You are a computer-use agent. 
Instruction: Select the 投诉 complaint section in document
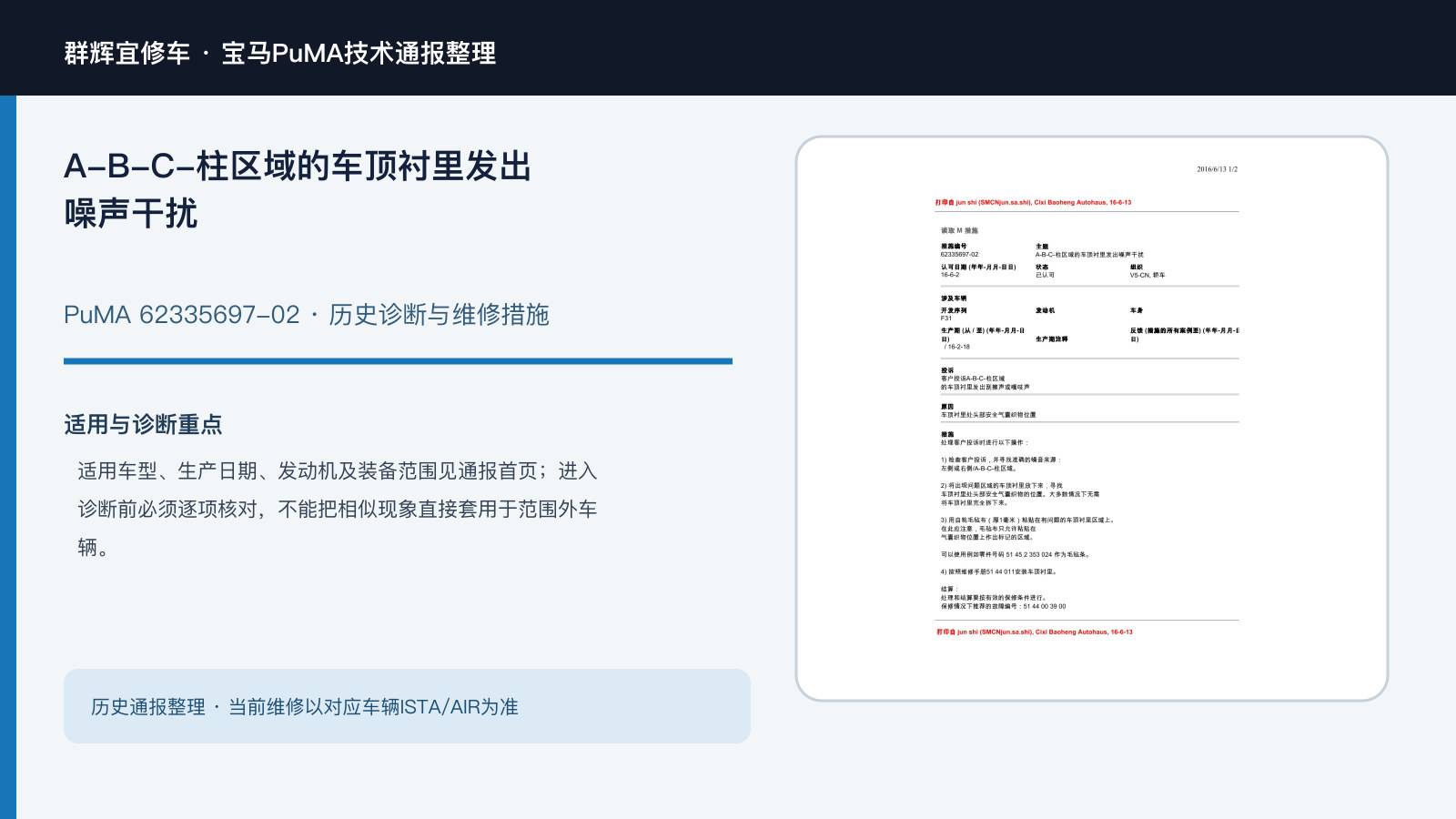tap(986, 379)
